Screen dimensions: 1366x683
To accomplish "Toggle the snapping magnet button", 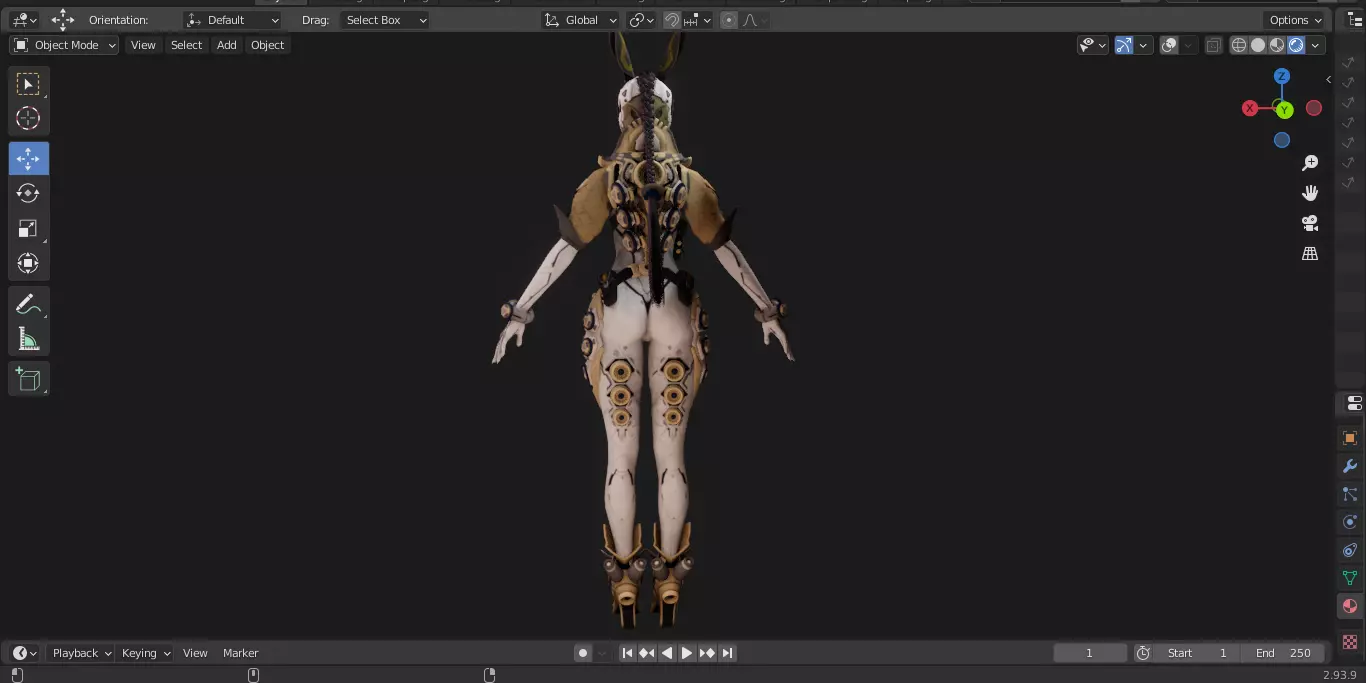I will click(x=673, y=20).
